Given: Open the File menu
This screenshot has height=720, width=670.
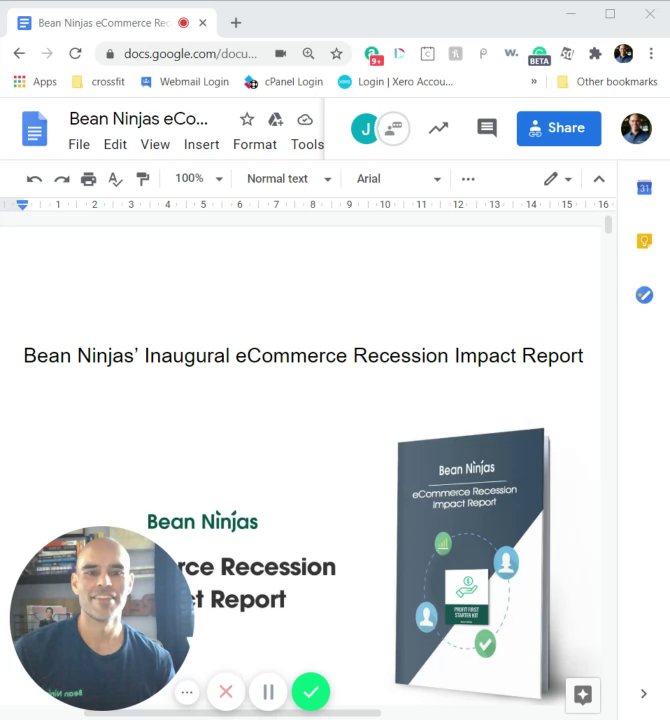Looking at the screenshot, I should click(79, 145).
